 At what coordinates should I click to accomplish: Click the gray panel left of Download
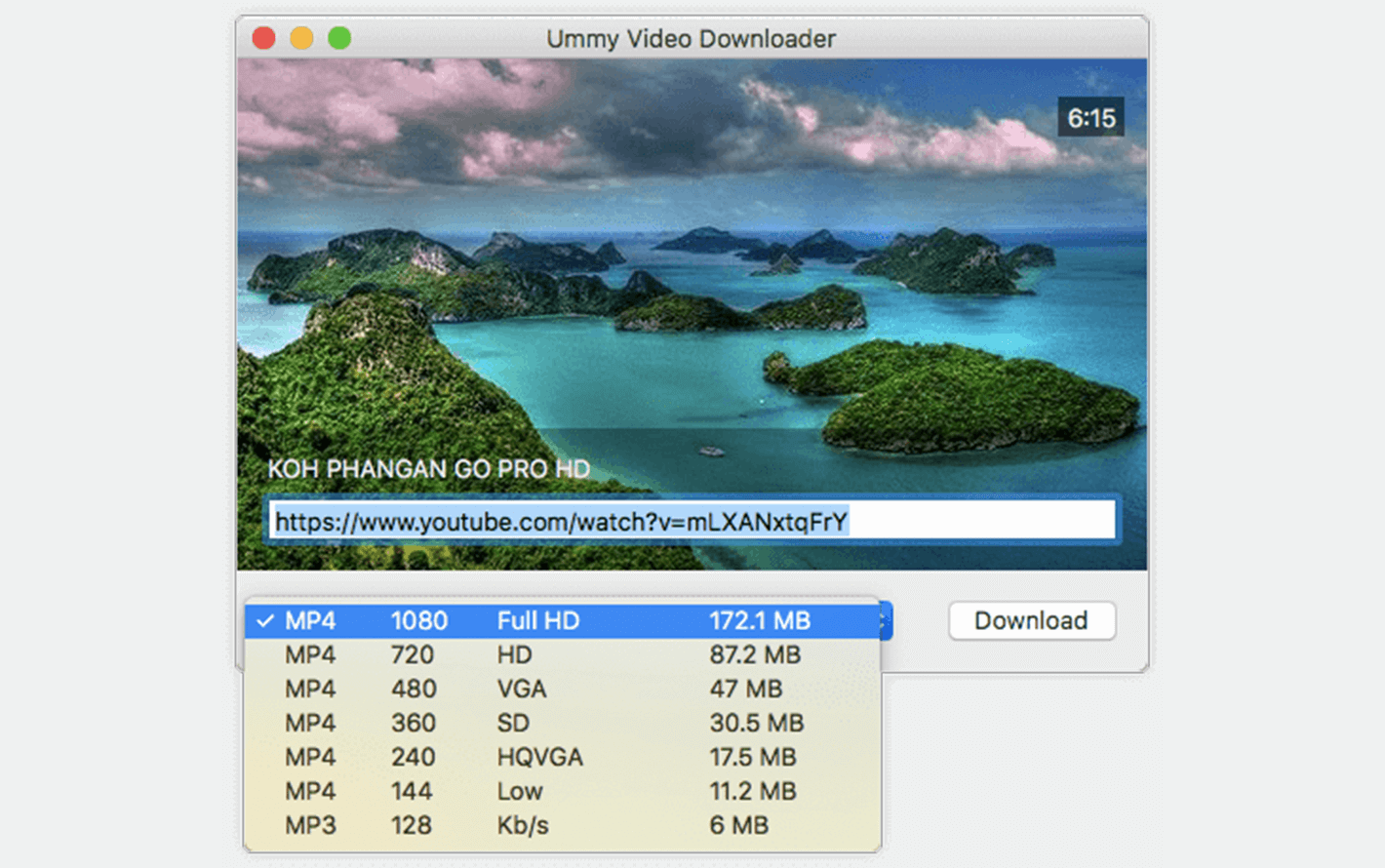(x=919, y=621)
